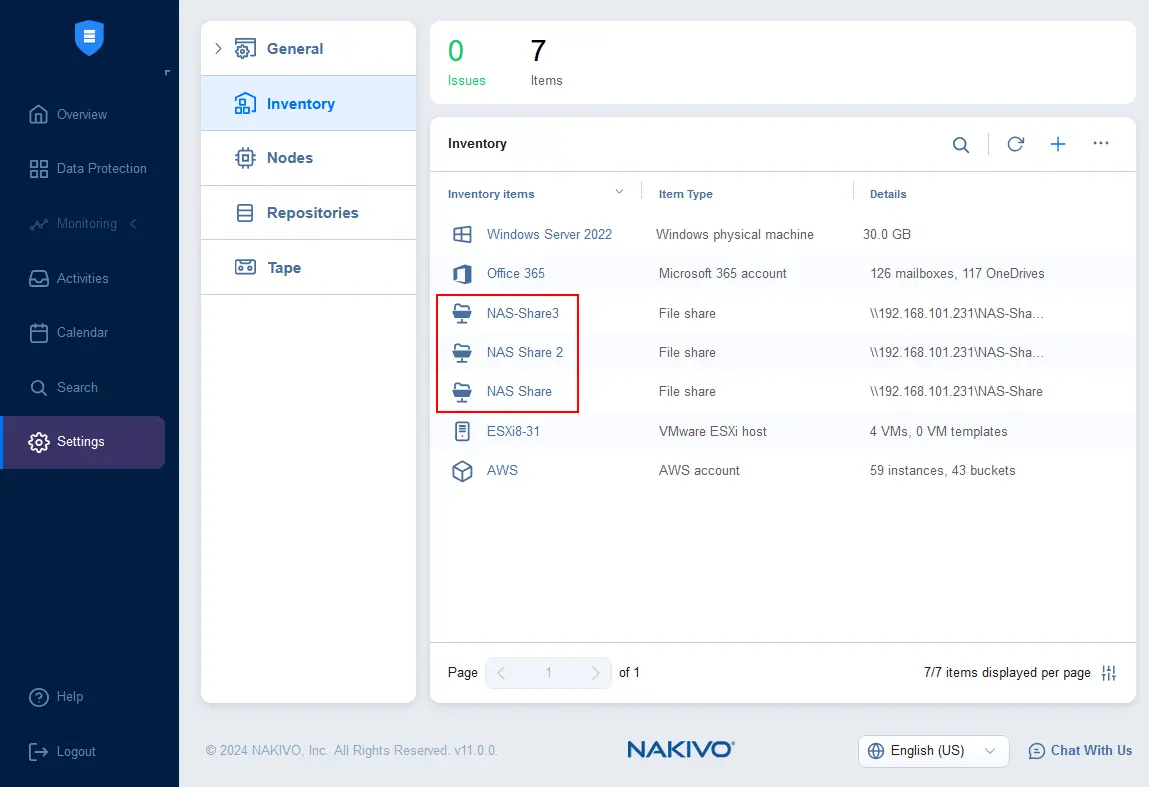The height and width of the screenshot is (787, 1149).
Task: Open the NAS Share inventory item
Action: click(x=519, y=391)
